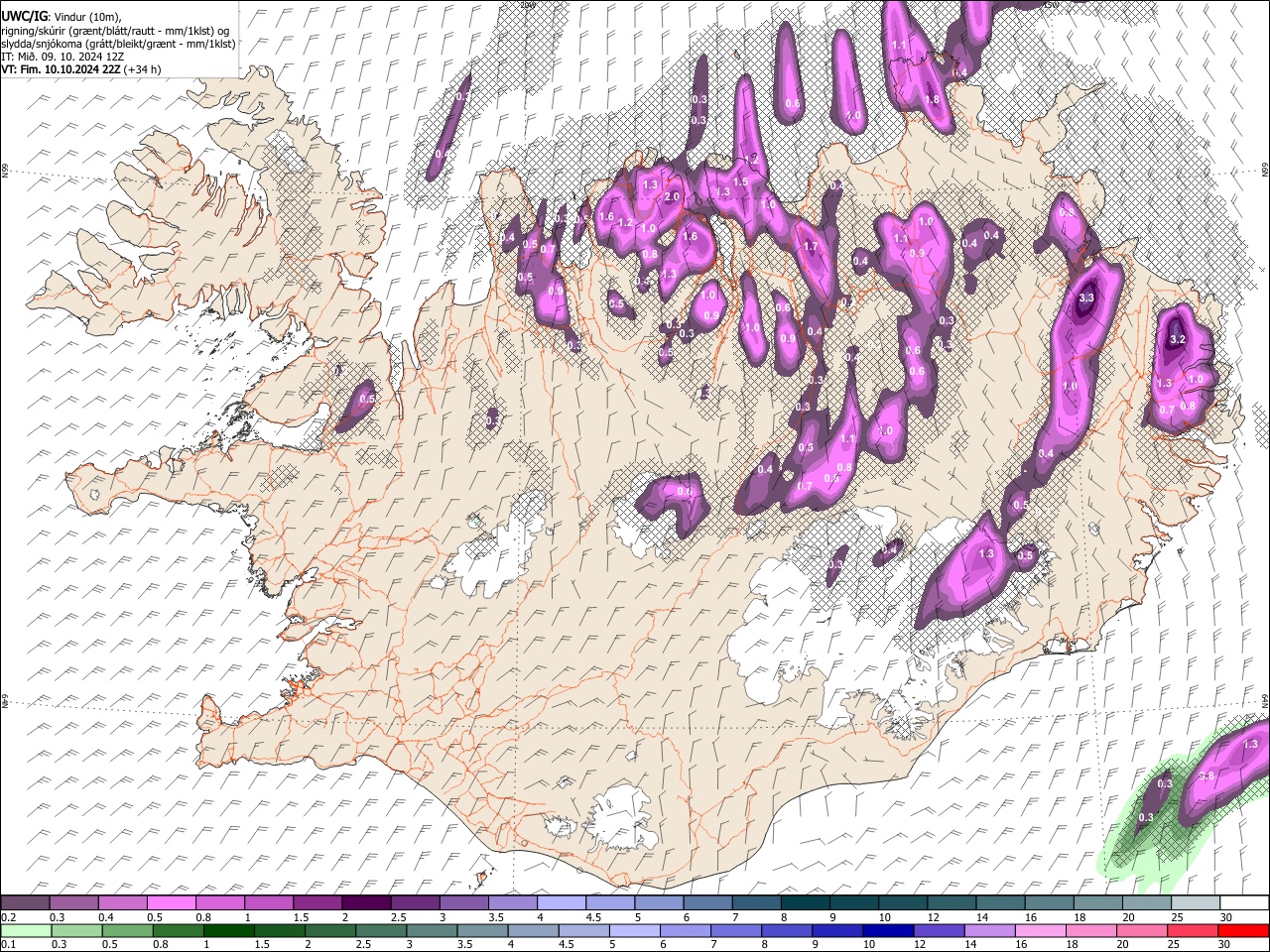Screen dimensions: 1270x952
Task: Pick the light purple 14 mm rain swatch
Action: tap(990, 930)
